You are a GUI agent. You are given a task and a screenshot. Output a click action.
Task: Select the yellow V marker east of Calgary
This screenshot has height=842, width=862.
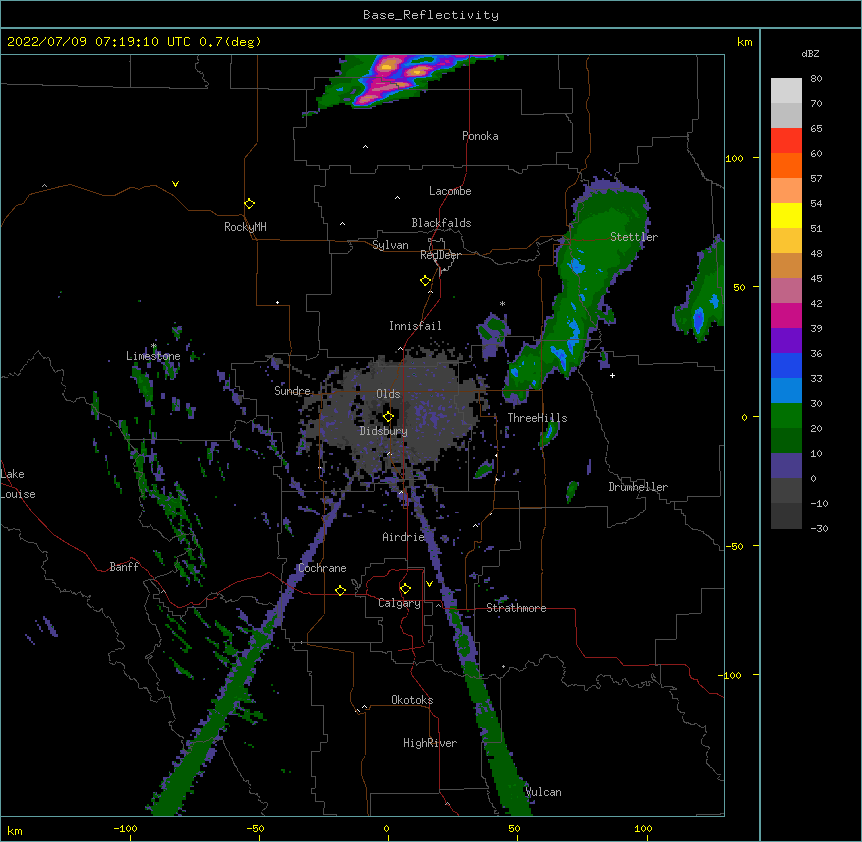point(429,584)
